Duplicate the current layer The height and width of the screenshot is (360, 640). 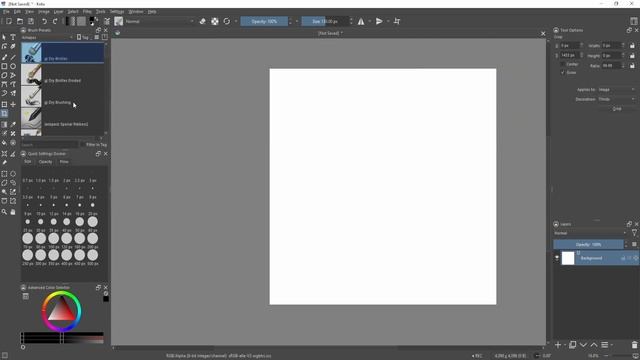coord(573,345)
